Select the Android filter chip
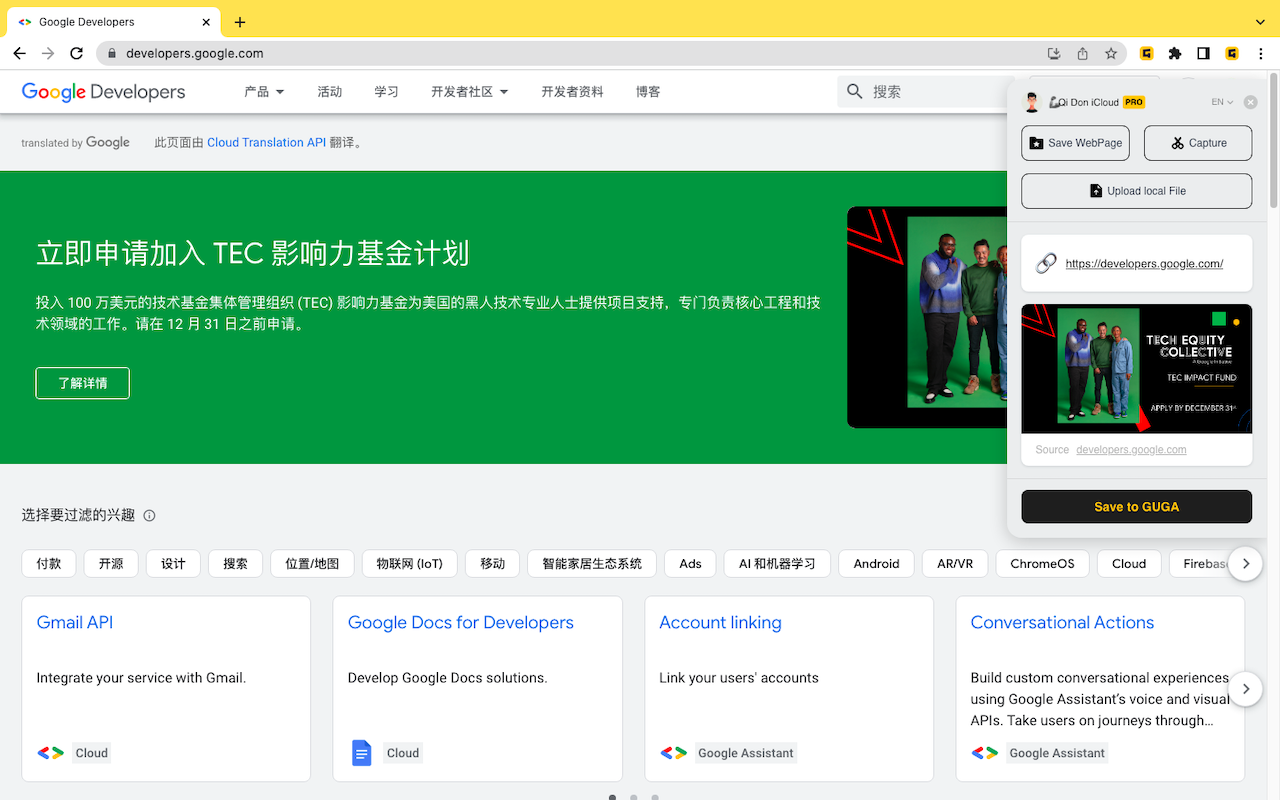 (876, 564)
